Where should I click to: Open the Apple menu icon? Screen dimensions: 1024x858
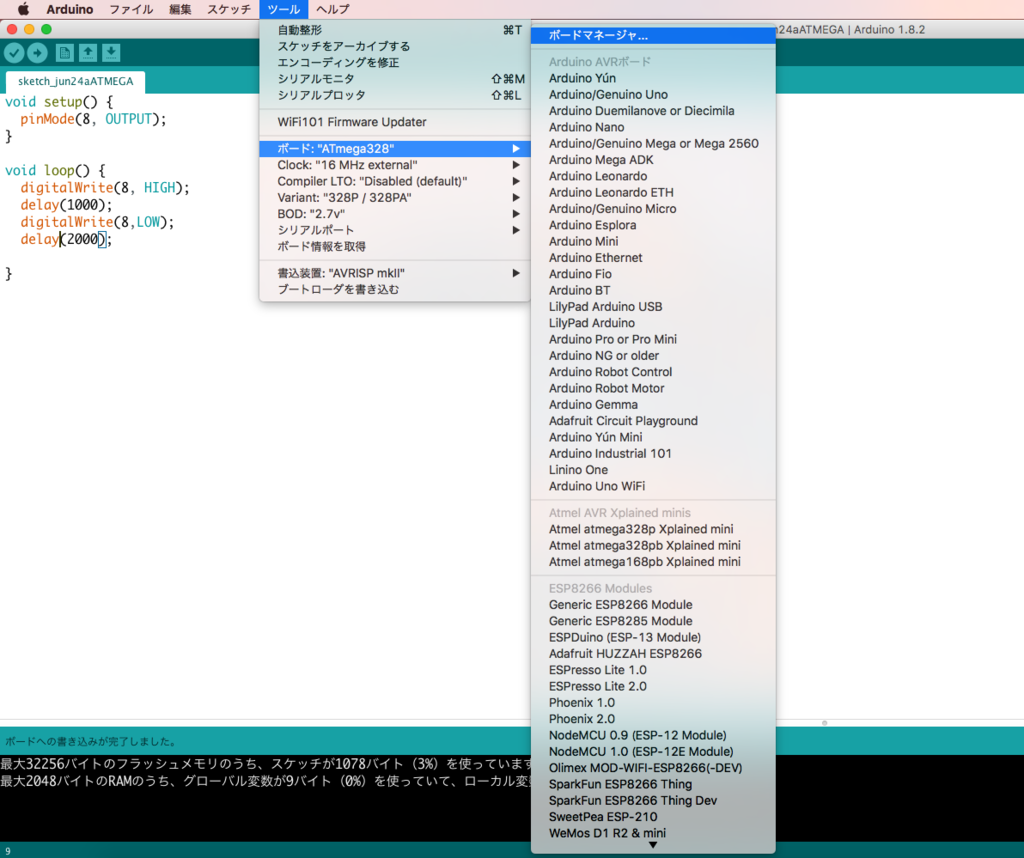click(23, 9)
